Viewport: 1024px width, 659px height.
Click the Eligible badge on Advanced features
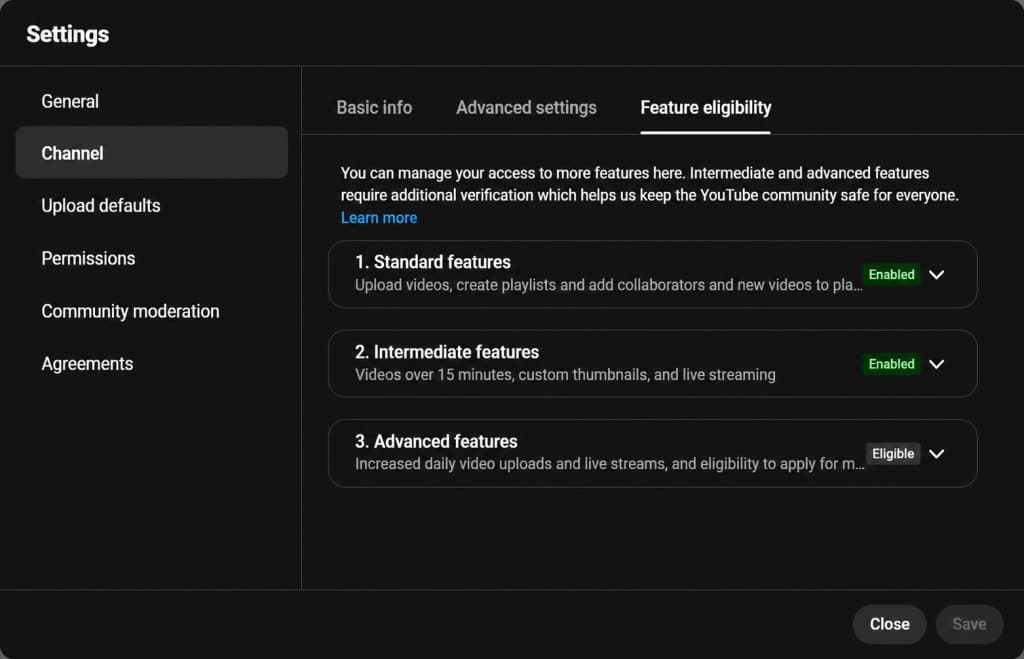[x=893, y=454]
